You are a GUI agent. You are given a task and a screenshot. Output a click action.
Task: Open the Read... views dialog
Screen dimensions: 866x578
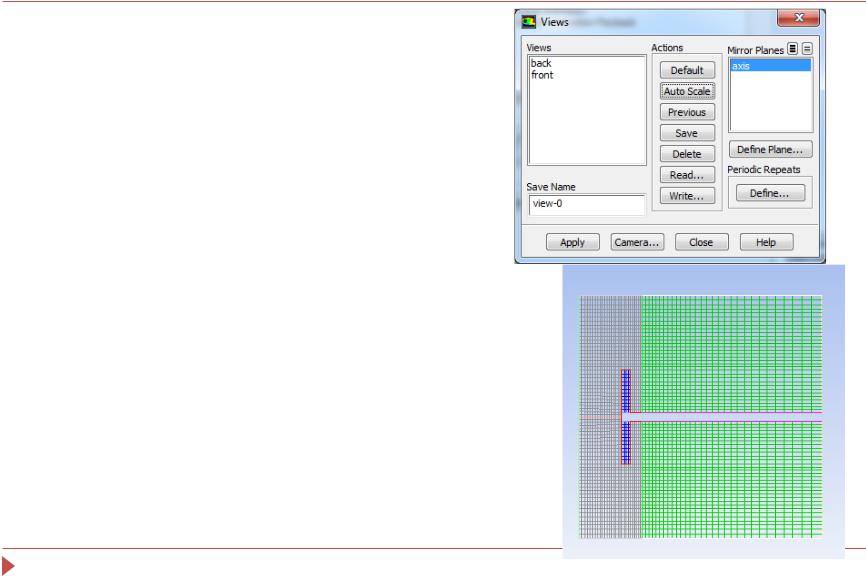point(687,175)
